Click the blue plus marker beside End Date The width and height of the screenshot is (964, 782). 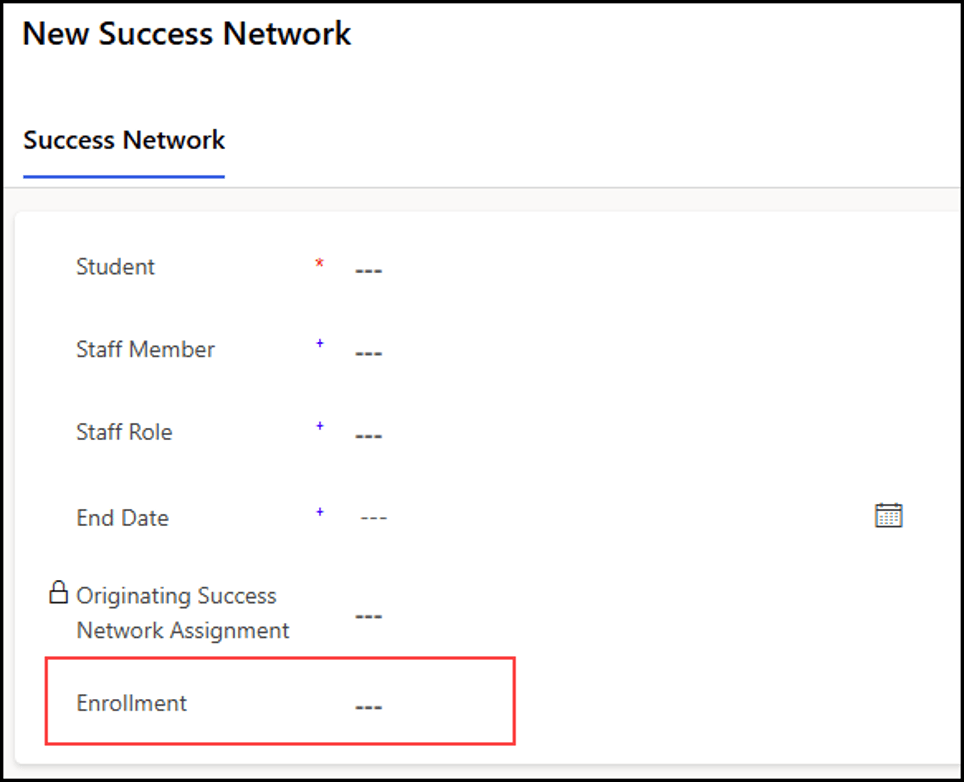pos(320,512)
